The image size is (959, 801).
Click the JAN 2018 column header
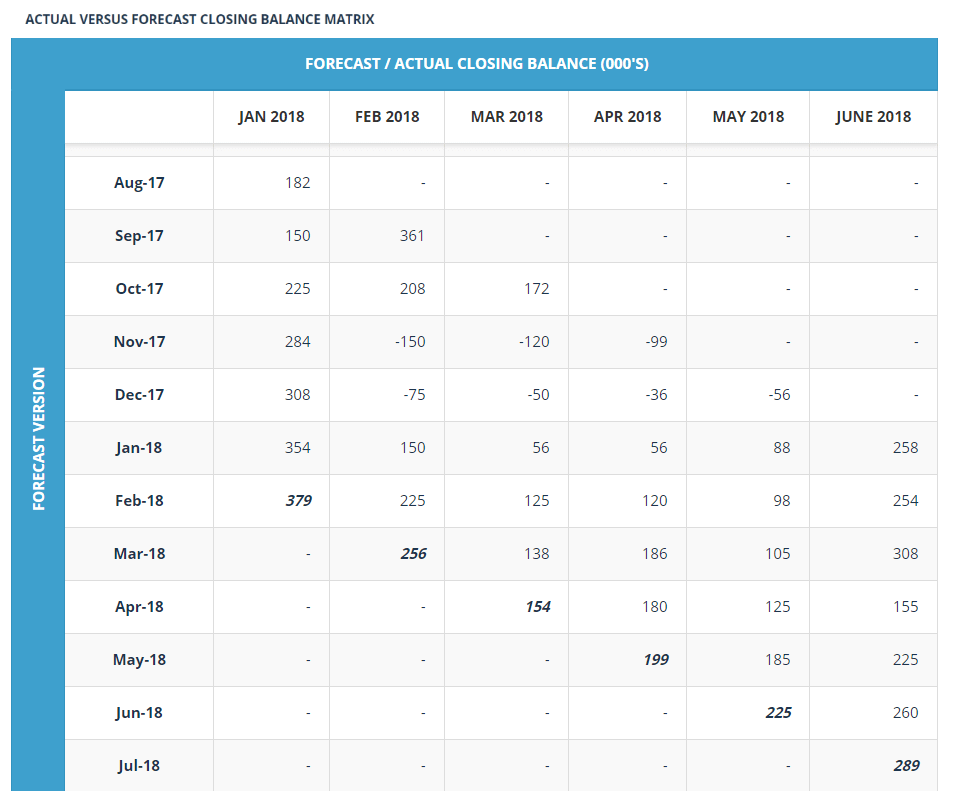tap(271, 117)
